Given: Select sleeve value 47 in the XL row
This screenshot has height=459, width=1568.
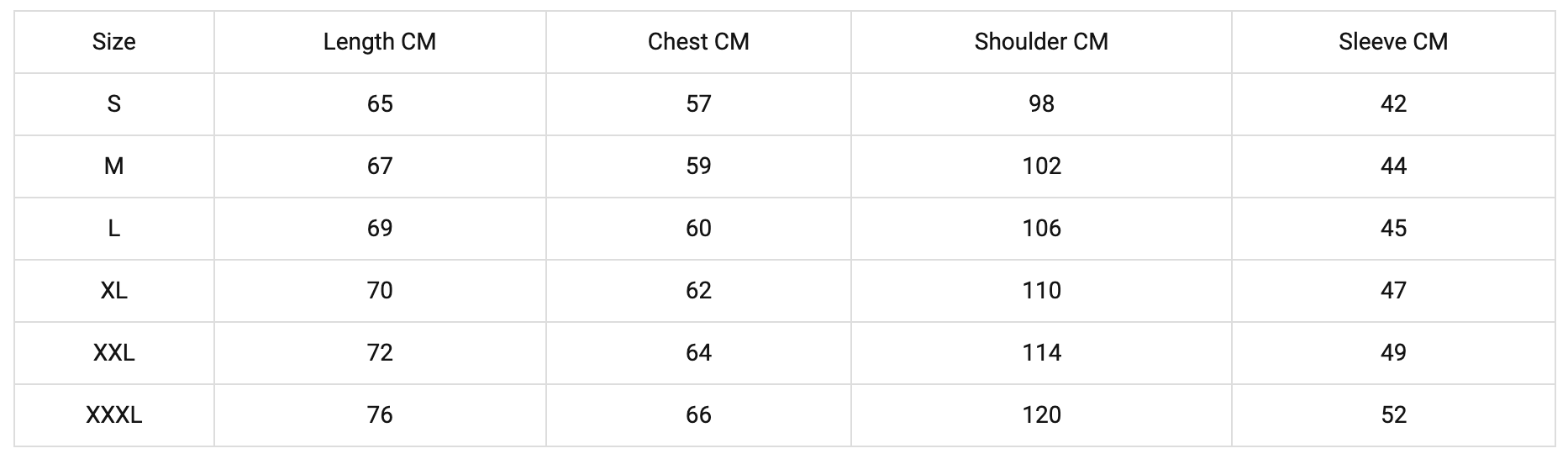Looking at the screenshot, I should 1393,291.
